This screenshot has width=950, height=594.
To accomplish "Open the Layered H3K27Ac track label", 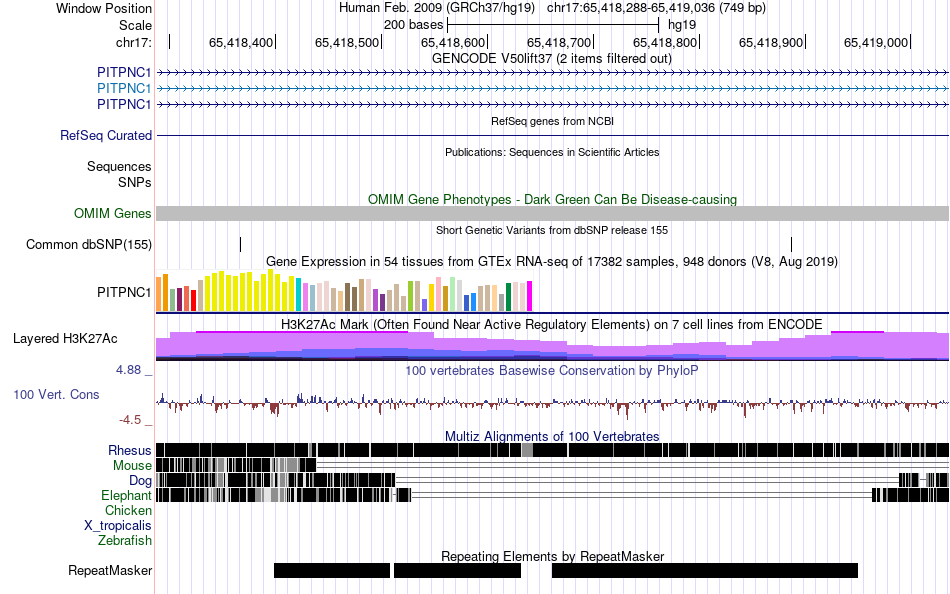I will coord(65,338).
